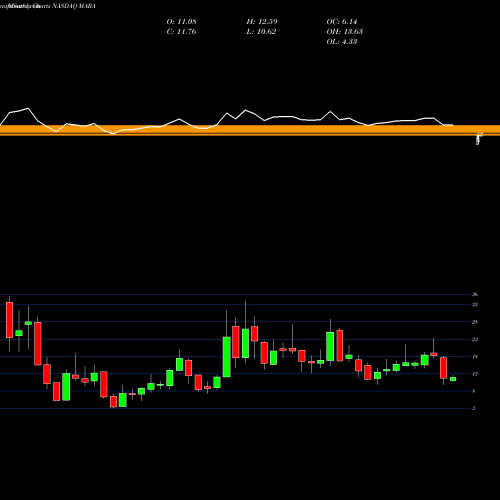Click the price axis label 33
The height and width of the screenshot is (500, 500).
475,305
